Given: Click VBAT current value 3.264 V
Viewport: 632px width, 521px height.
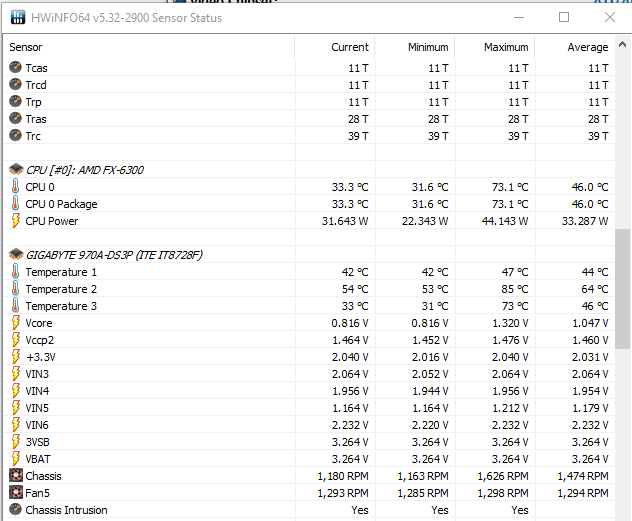Looking at the screenshot, I should pyautogui.click(x=350, y=459).
